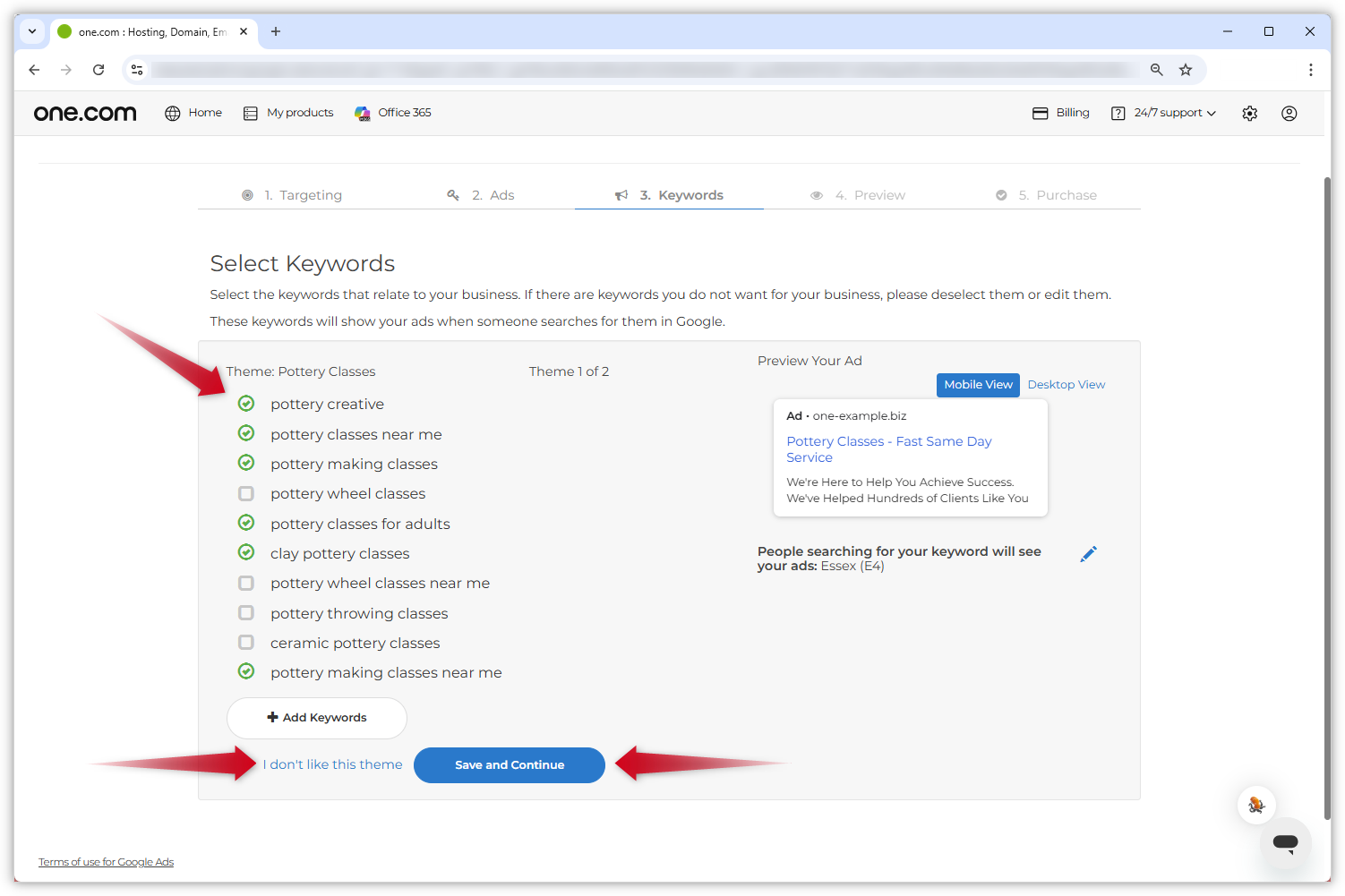Open Terms of use for Google Ads
1345x896 pixels.
(106, 862)
